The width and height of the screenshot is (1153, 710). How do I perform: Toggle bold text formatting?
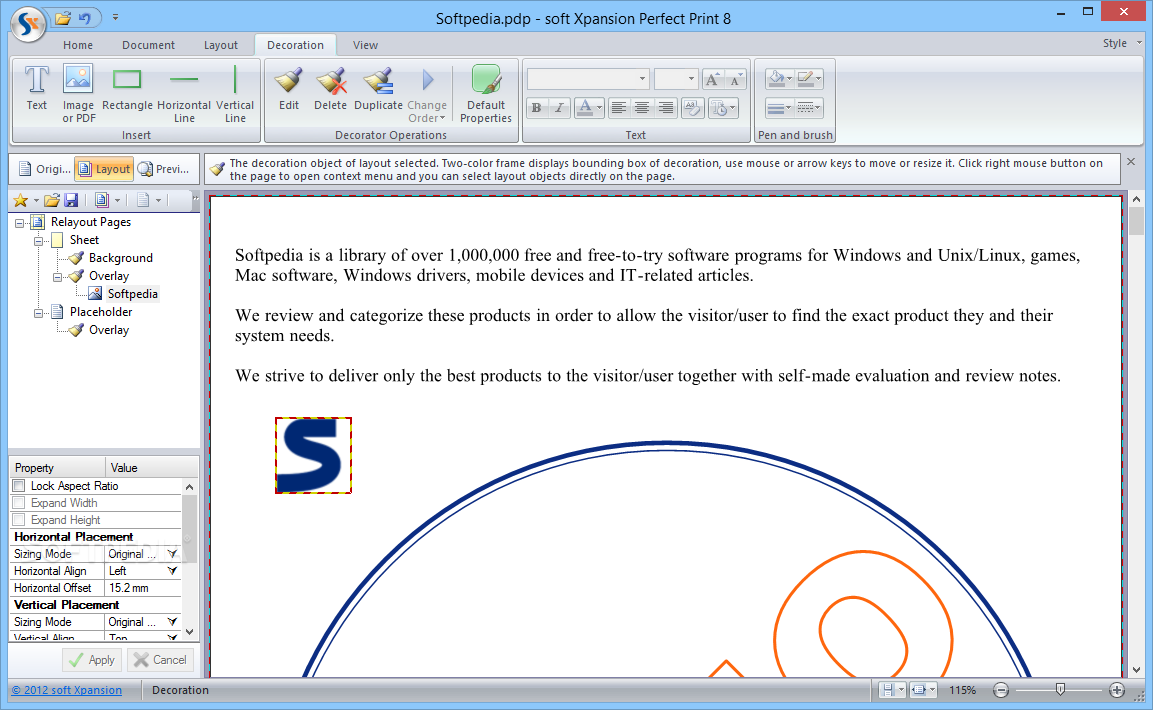(537, 108)
